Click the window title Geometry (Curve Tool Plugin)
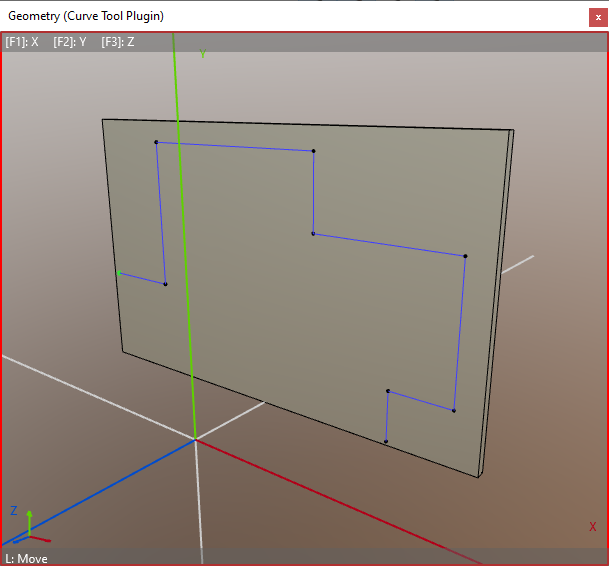 86,16
